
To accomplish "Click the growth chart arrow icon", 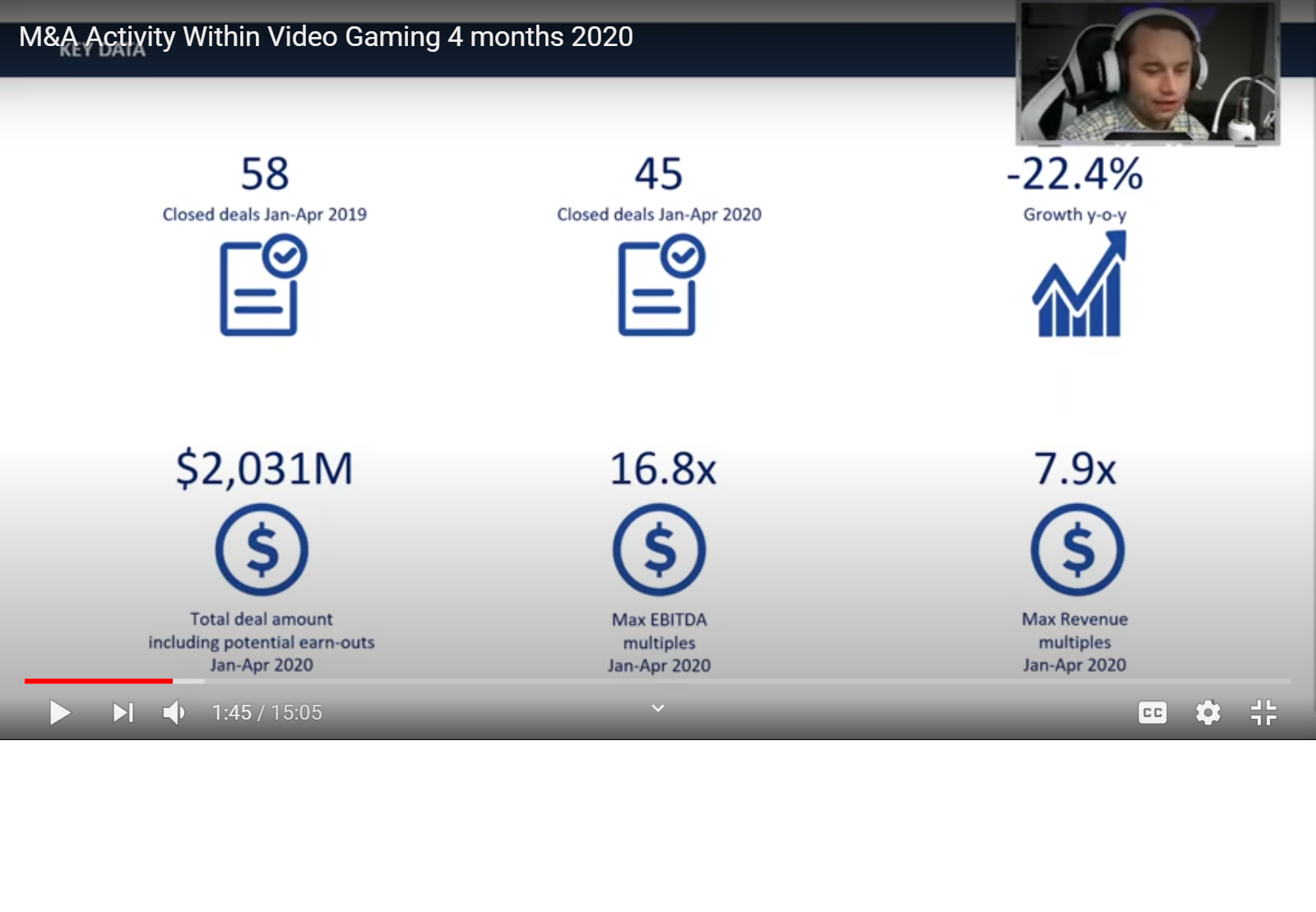I will [1079, 284].
